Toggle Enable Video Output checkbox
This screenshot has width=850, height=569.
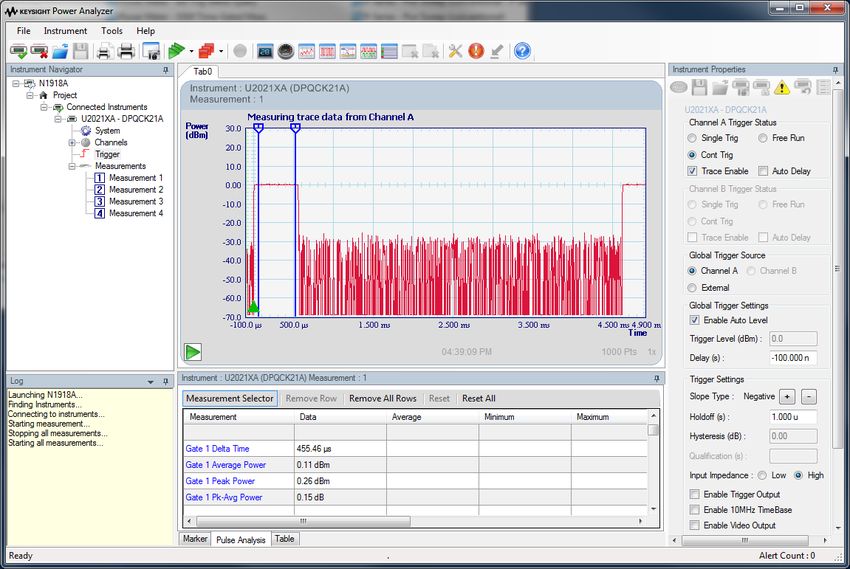(694, 525)
